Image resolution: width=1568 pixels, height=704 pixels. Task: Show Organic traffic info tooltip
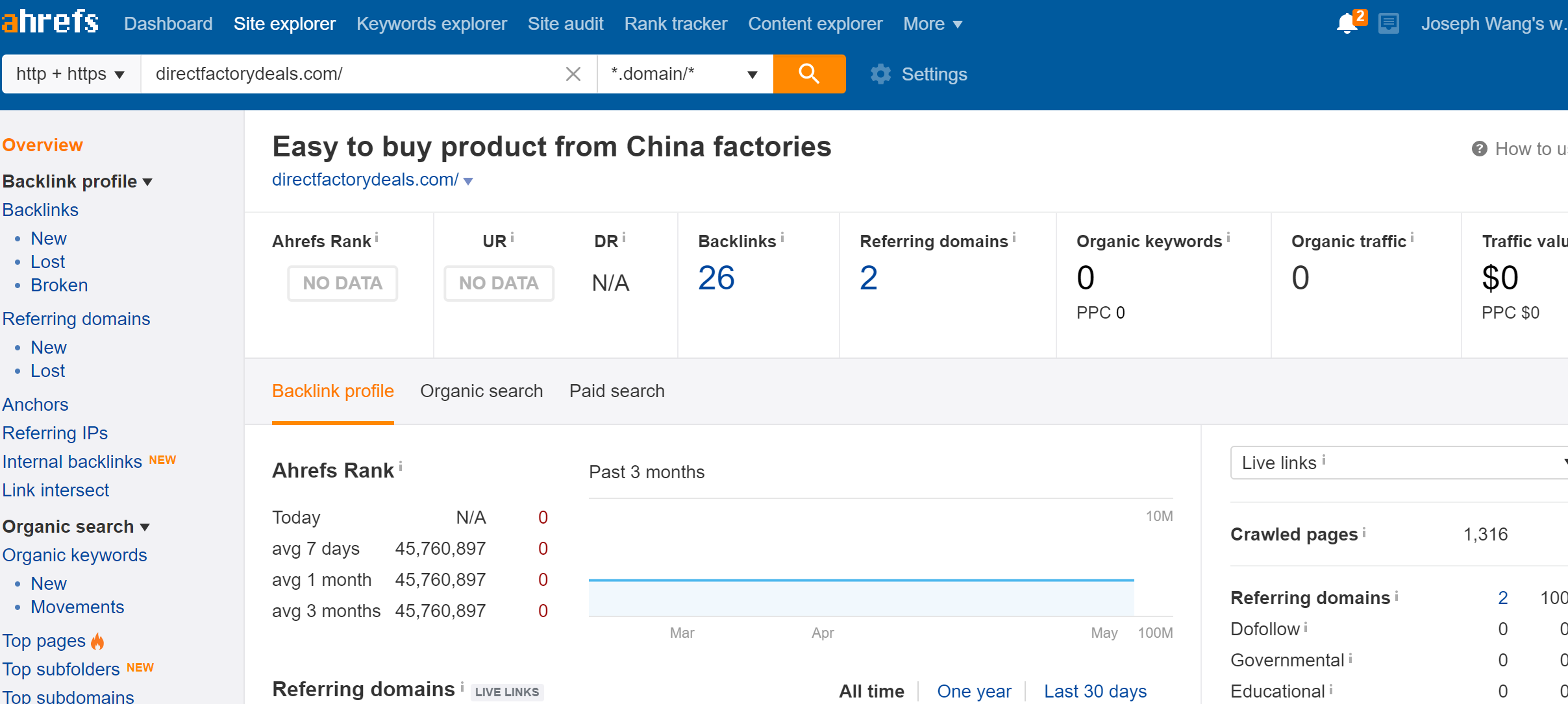[x=1412, y=238]
